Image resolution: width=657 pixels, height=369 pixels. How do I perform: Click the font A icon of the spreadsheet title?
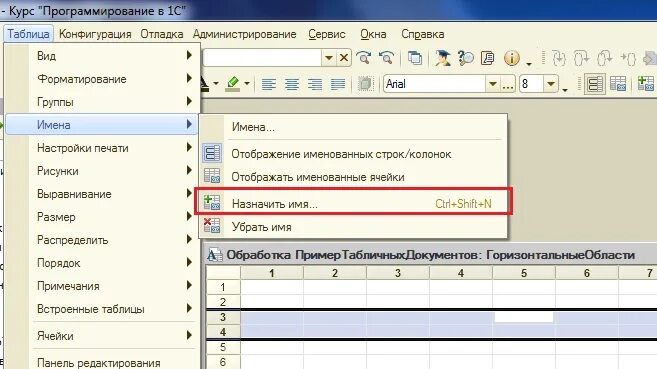(x=215, y=255)
